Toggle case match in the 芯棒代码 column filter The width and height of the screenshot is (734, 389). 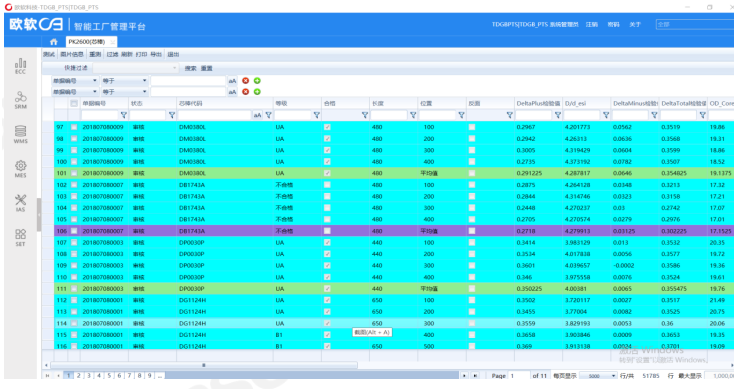[x=257, y=115]
